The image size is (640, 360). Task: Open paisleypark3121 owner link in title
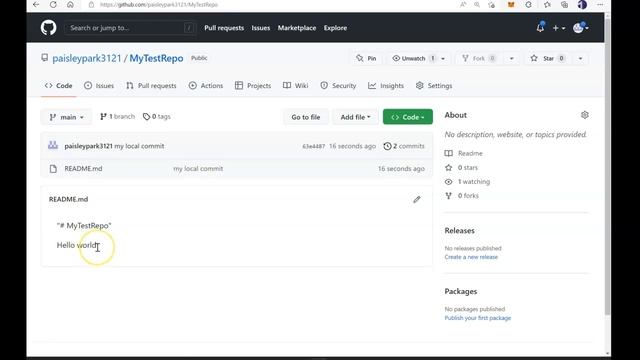87,58
